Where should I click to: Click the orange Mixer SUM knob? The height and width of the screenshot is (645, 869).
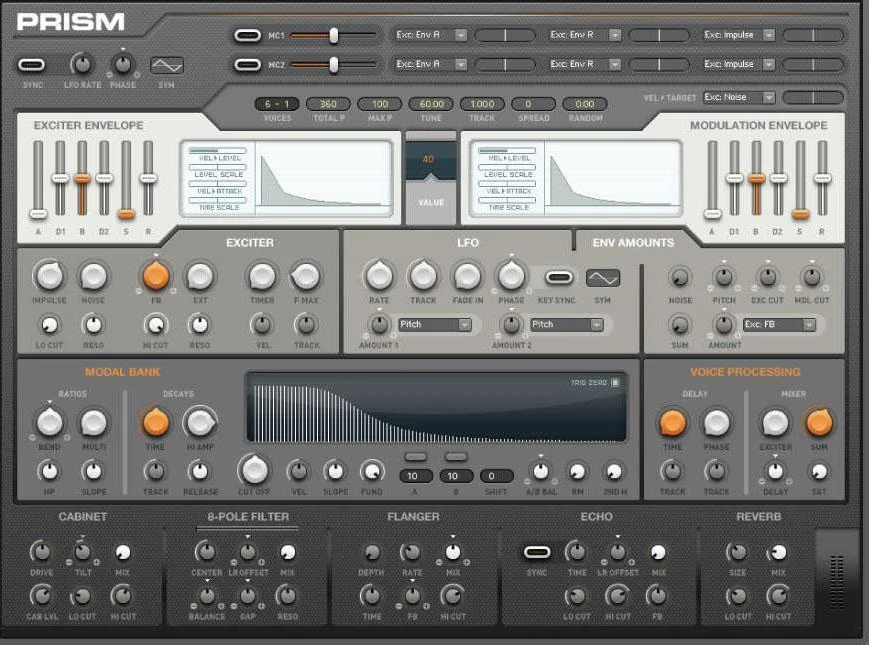point(819,423)
